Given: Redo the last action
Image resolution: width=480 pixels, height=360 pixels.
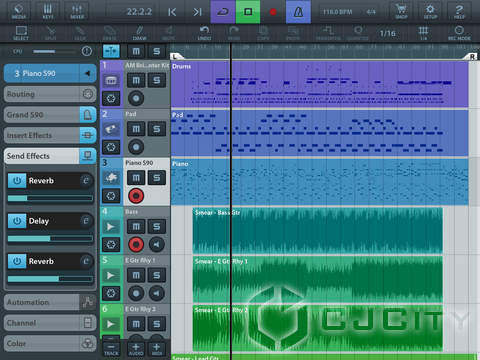Looking at the screenshot, I should pos(234,33).
